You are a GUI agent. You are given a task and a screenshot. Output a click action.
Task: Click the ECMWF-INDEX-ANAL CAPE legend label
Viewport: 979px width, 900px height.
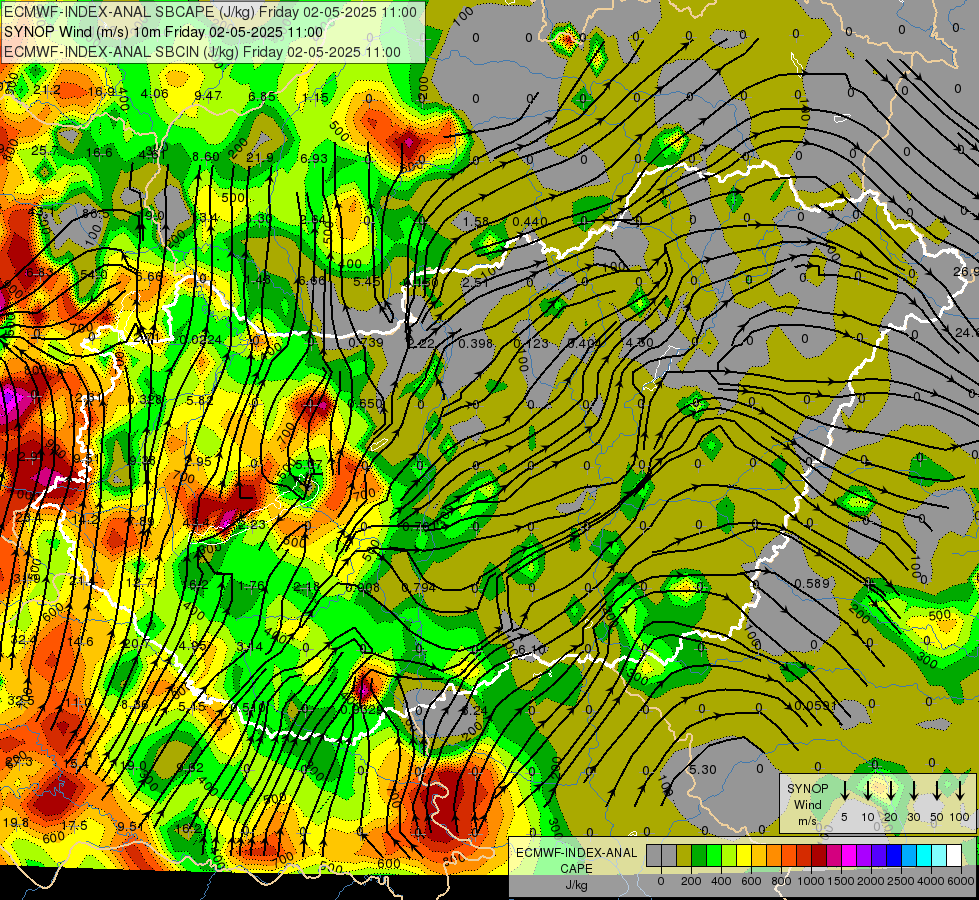tap(576, 860)
